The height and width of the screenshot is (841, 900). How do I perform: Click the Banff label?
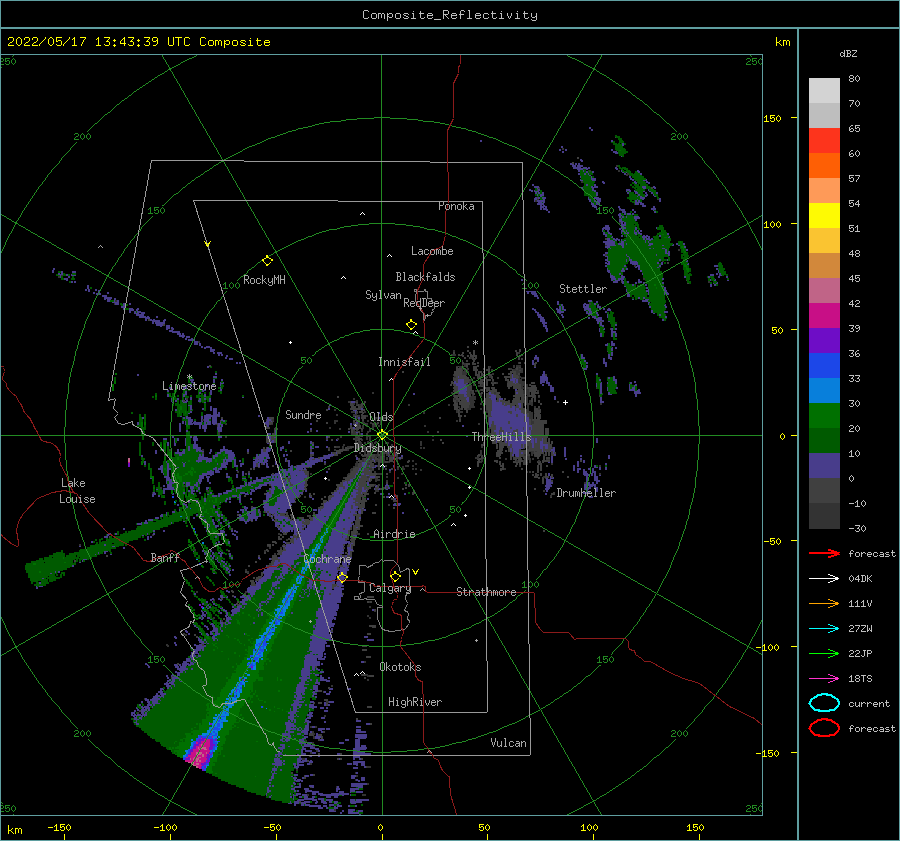click(x=165, y=557)
